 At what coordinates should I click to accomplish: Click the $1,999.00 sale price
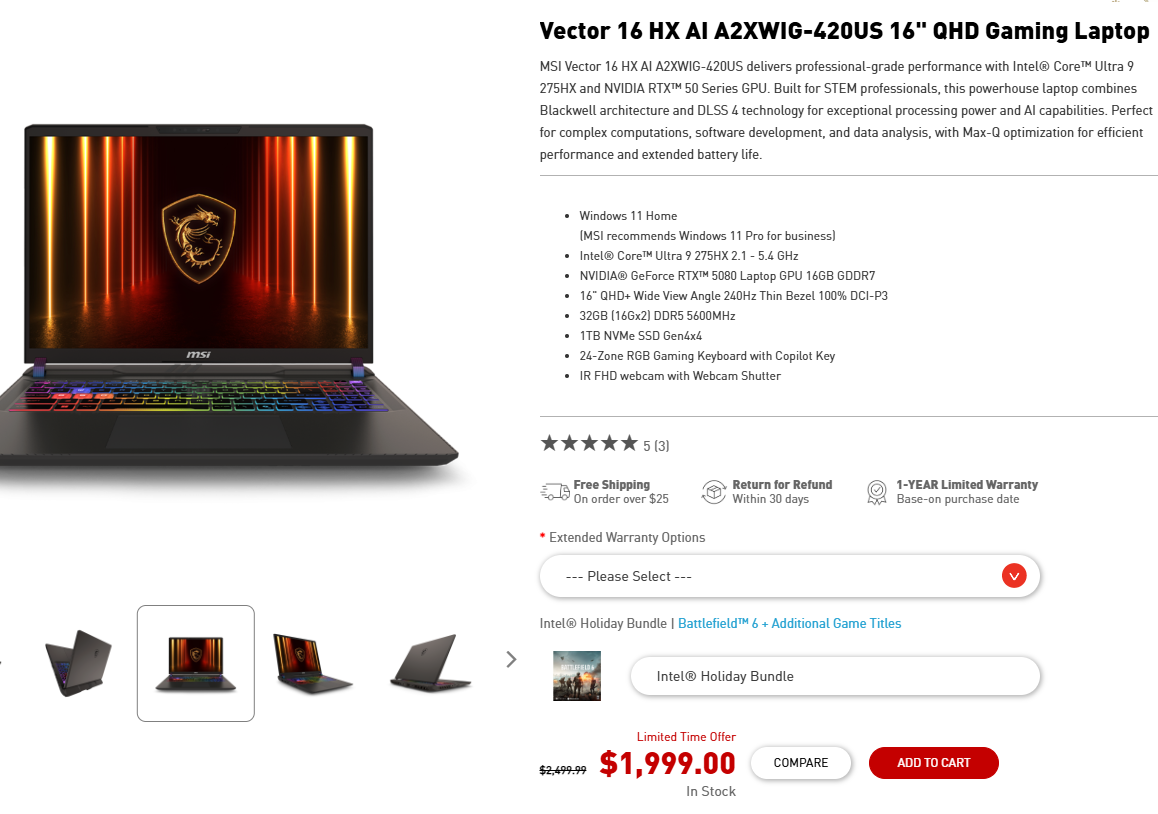point(668,764)
